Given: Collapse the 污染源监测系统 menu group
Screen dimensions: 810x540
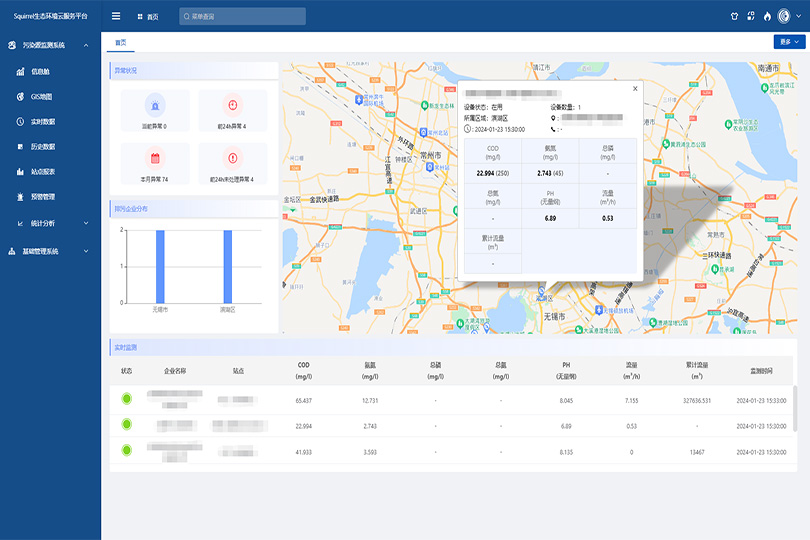Looking at the screenshot, I should point(50,45).
